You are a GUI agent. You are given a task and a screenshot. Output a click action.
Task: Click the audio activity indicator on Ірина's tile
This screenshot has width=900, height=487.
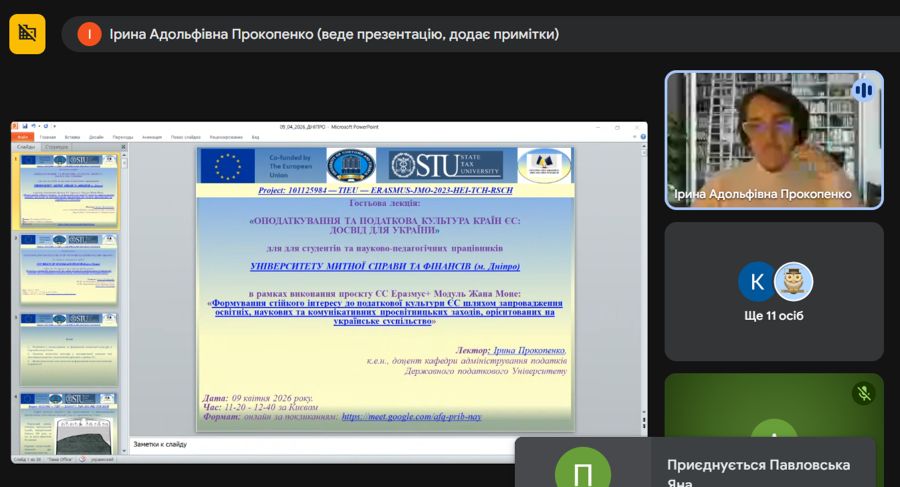coord(862,91)
